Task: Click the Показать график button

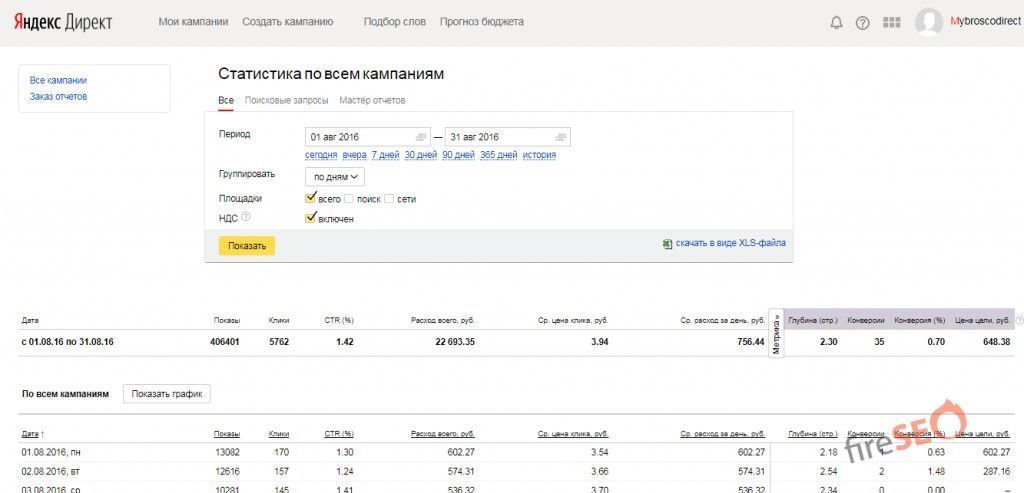Action: 166,394
